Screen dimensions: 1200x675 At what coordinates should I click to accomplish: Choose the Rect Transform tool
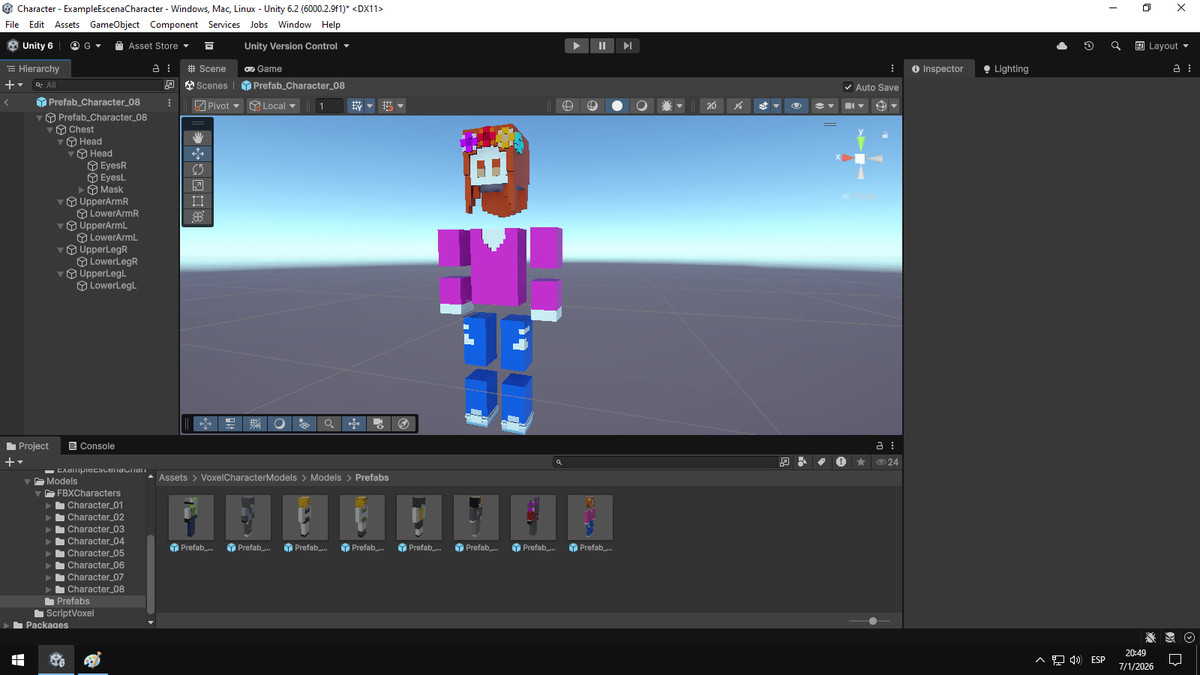[197, 201]
